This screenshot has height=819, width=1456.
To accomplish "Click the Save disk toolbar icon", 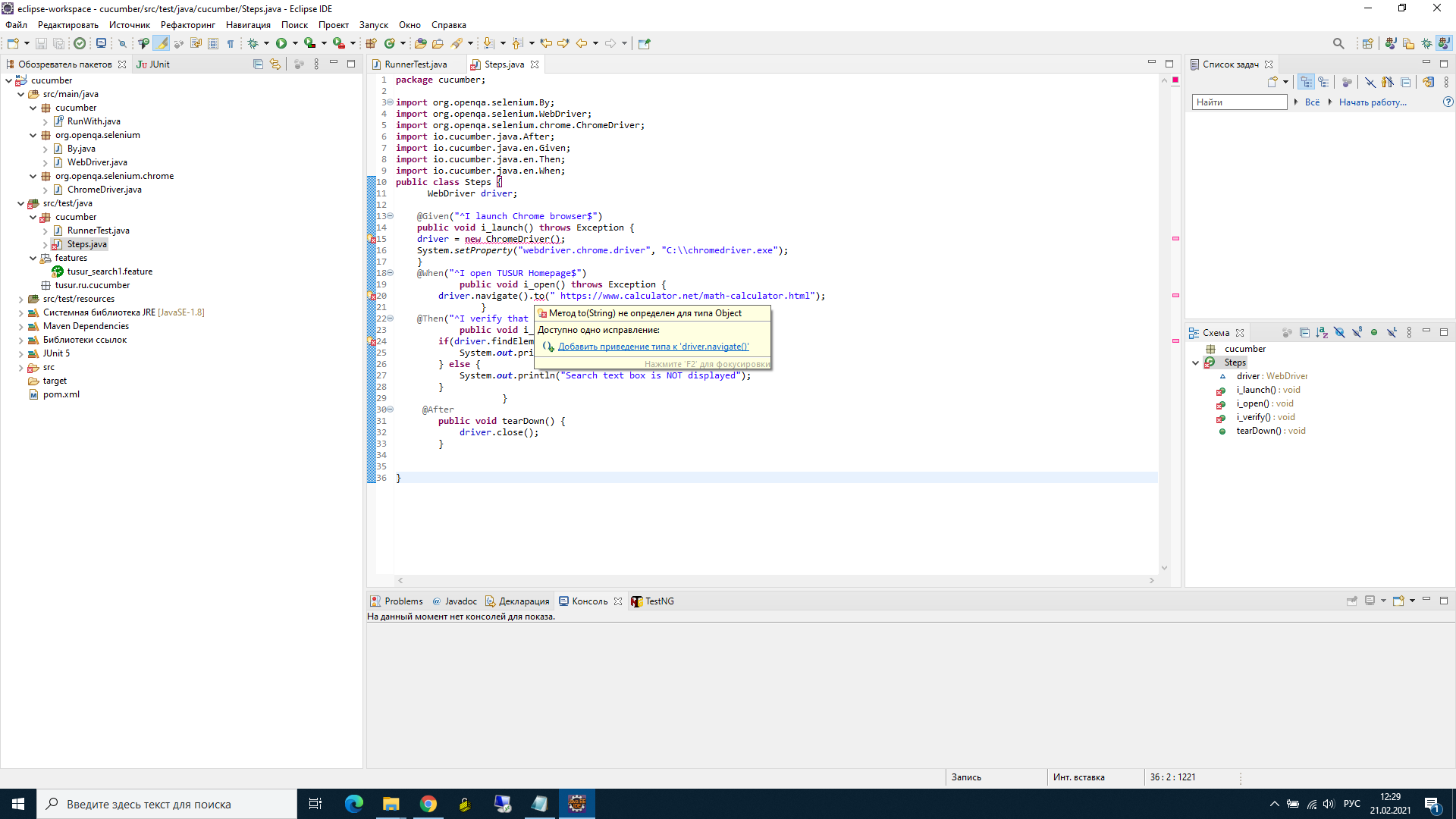I will click(42, 43).
